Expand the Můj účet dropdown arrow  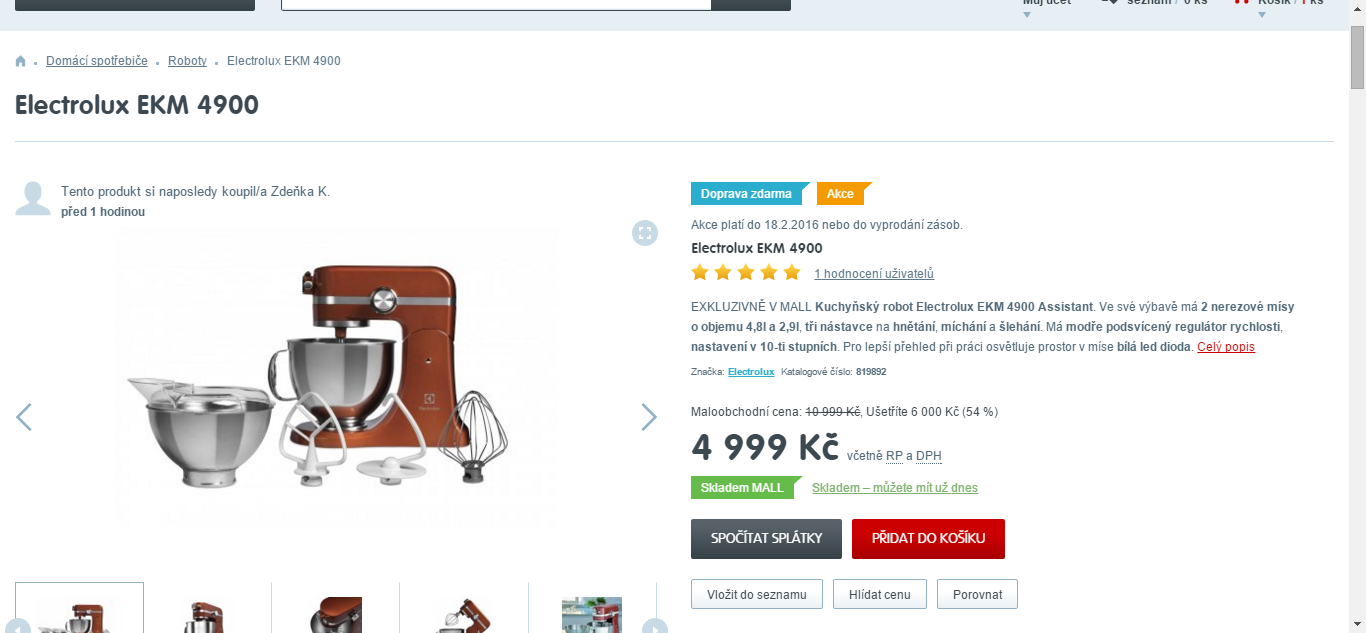pos(1027,15)
